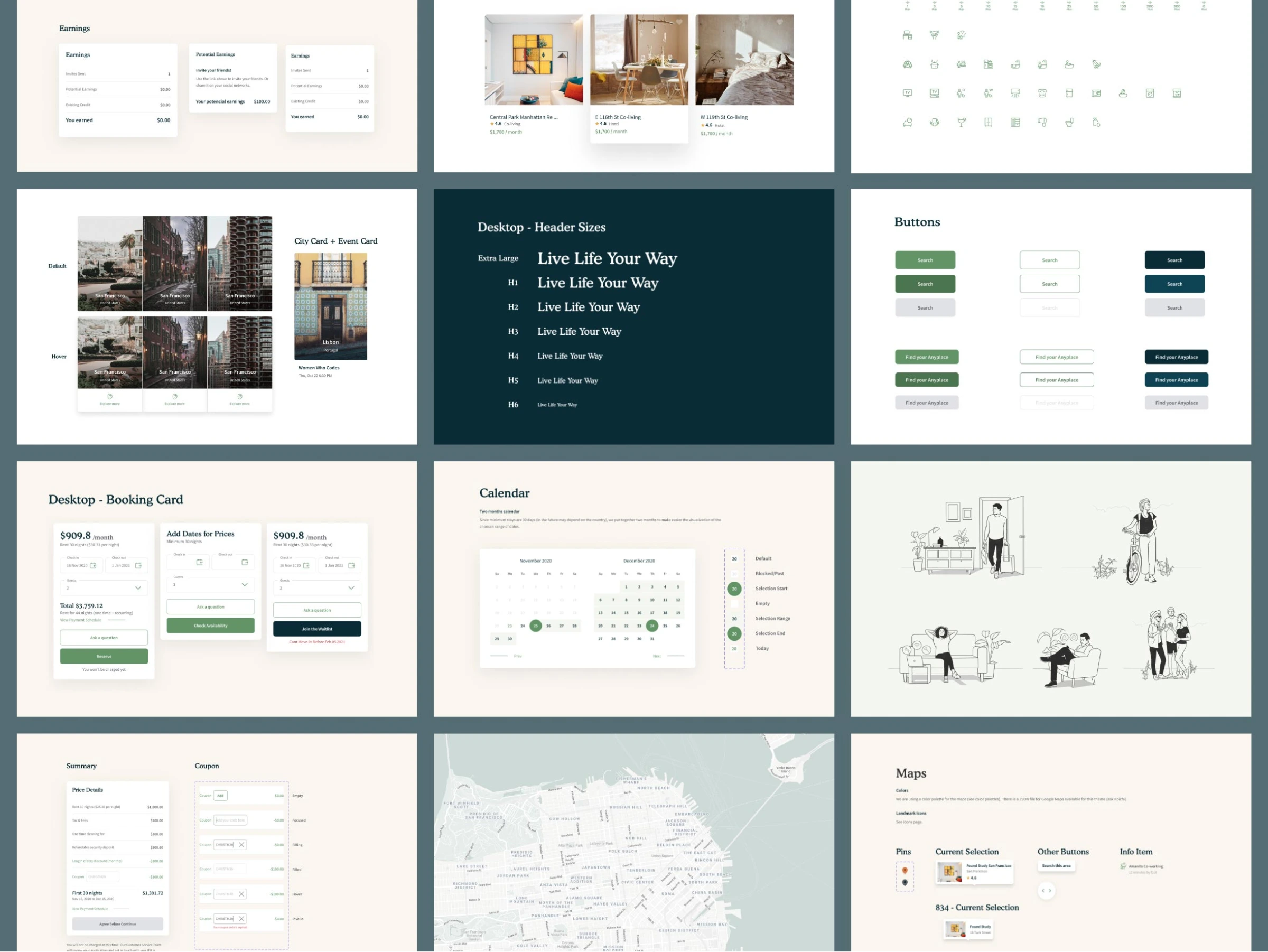The width and height of the screenshot is (1268, 952).
Task: Click the cocktail glass amenity icon
Action: point(962,122)
